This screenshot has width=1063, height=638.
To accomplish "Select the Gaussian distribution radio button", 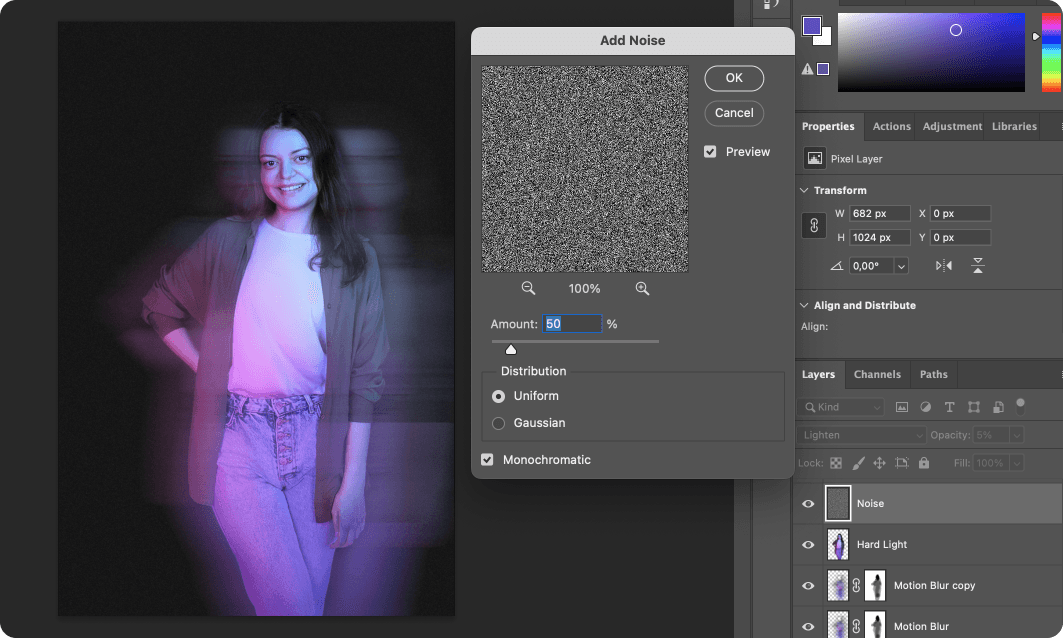I will [498, 422].
